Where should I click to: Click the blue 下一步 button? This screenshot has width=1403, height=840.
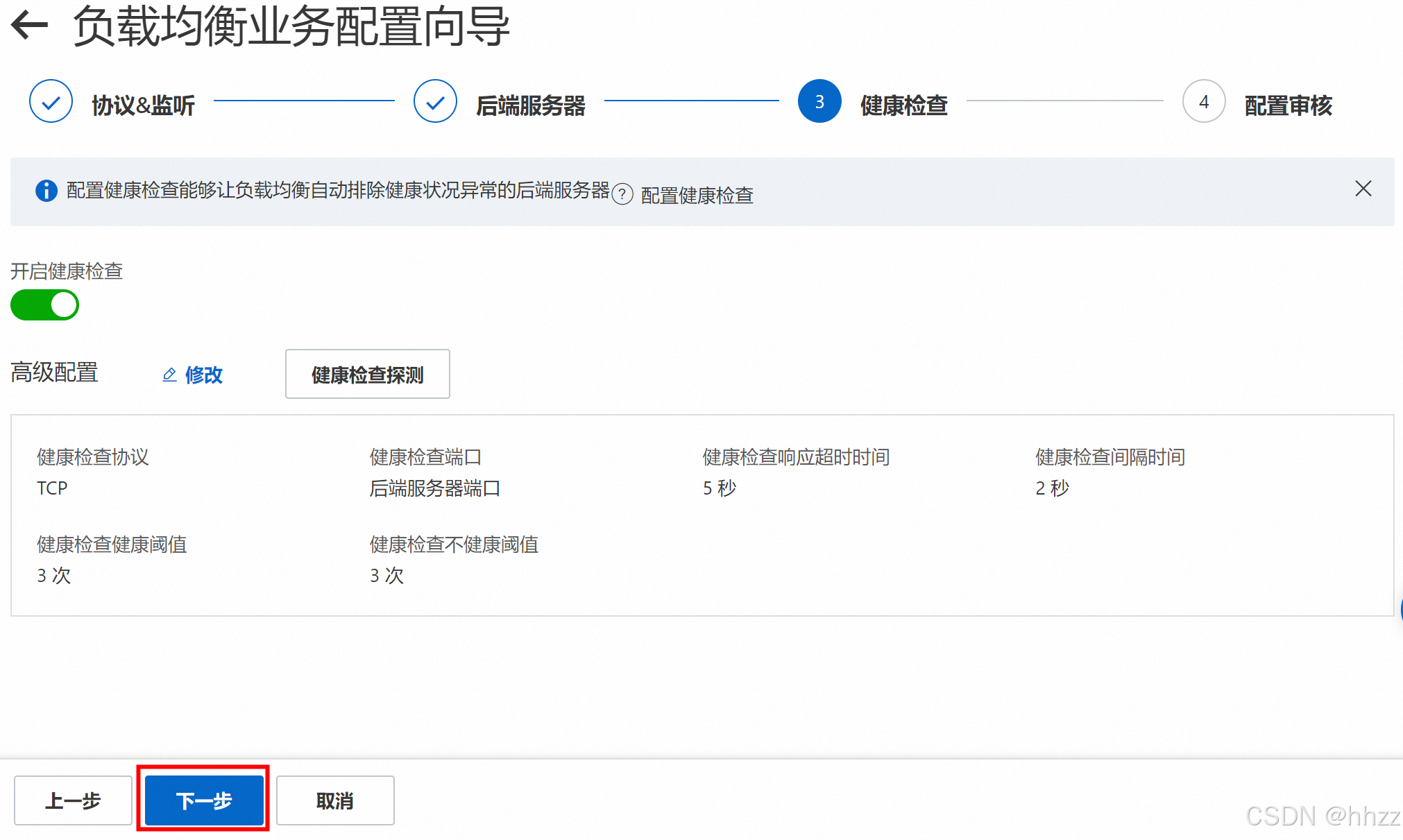tap(203, 800)
